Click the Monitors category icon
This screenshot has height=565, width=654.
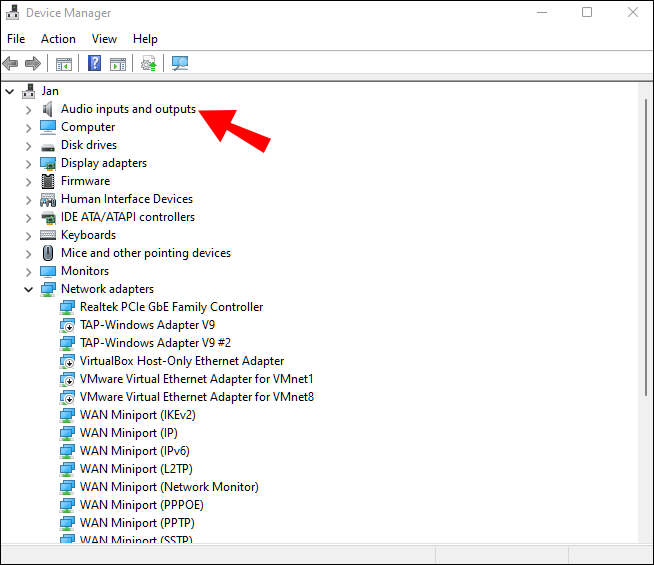click(48, 271)
